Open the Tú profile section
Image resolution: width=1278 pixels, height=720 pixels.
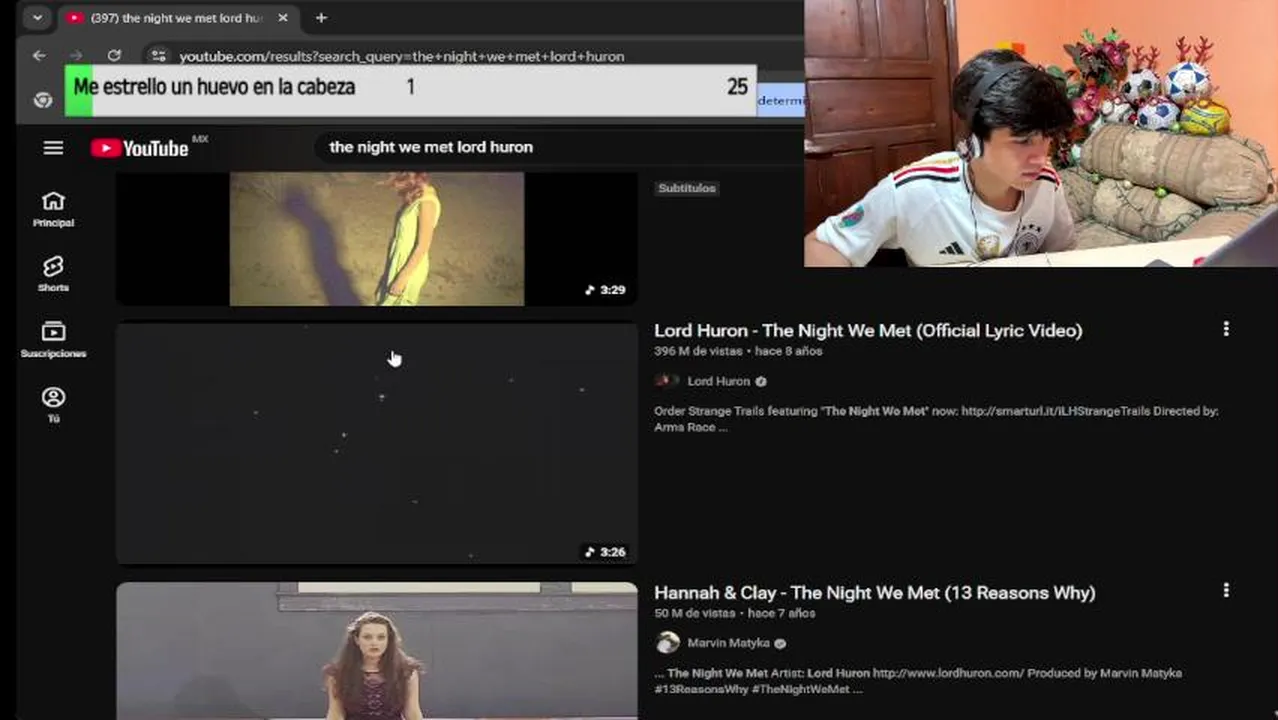click(x=53, y=405)
